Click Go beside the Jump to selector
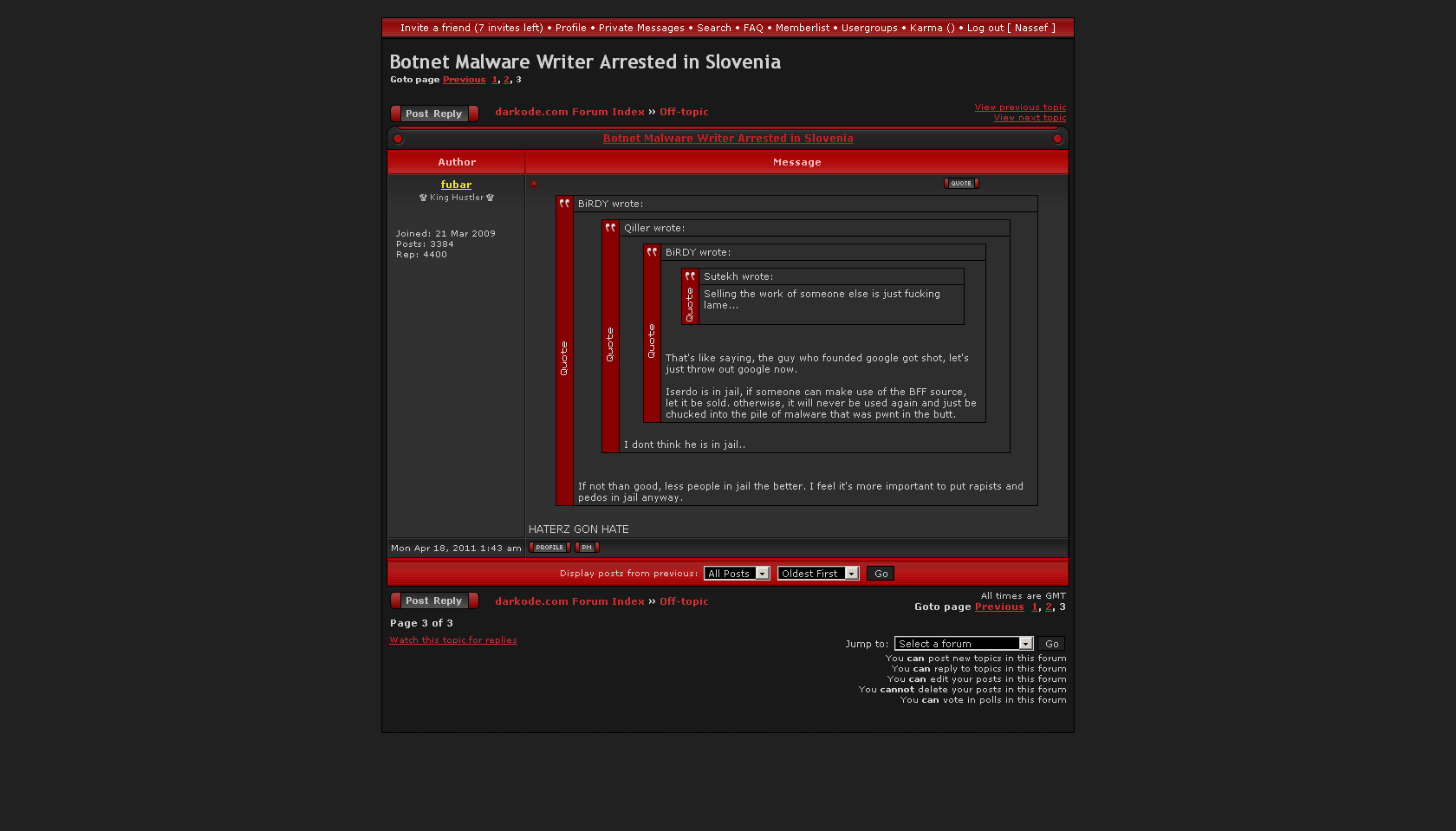1456x831 pixels. [x=1051, y=644]
